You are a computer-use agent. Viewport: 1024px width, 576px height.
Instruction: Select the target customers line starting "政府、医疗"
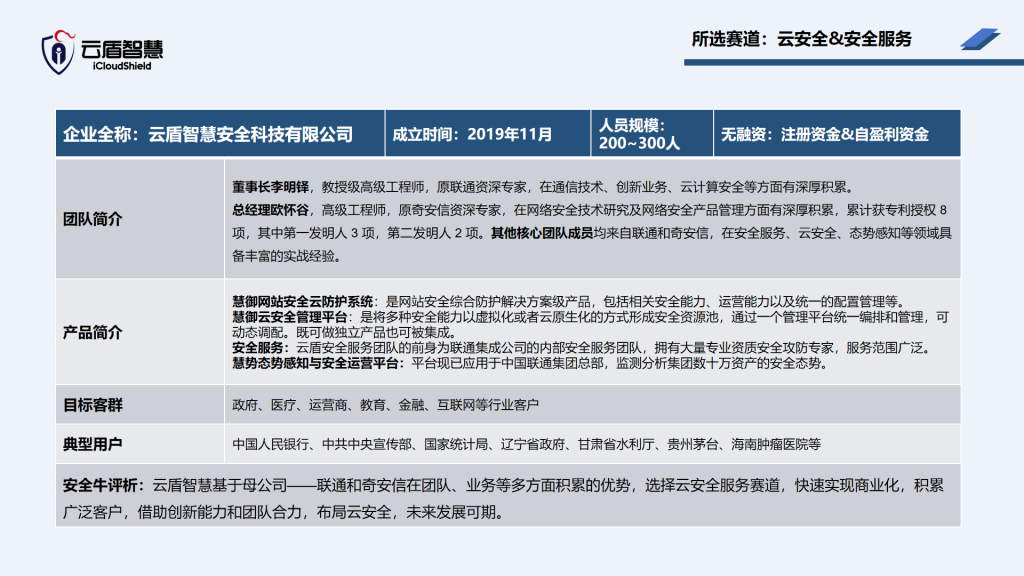pyautogui.click(x=385, y=405)
